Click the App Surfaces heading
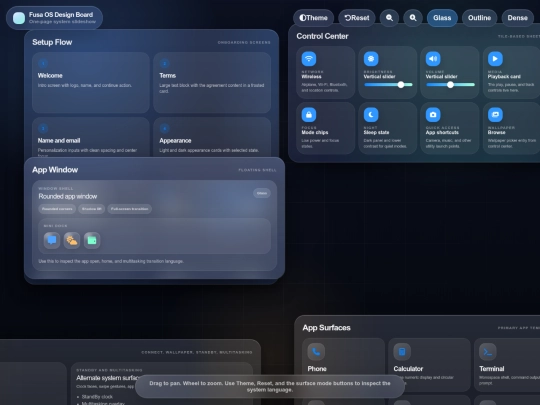Screen dimensions: 540x405 click(326, 328)
